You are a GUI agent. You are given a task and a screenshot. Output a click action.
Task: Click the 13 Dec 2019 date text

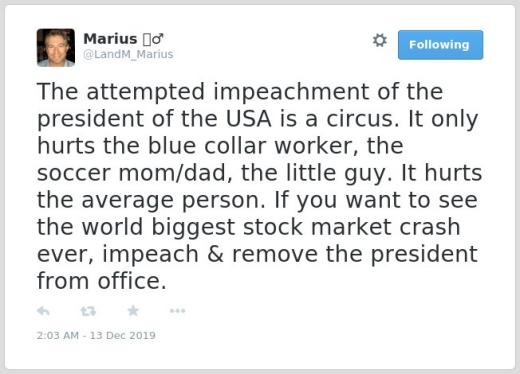tap(123, 335)
